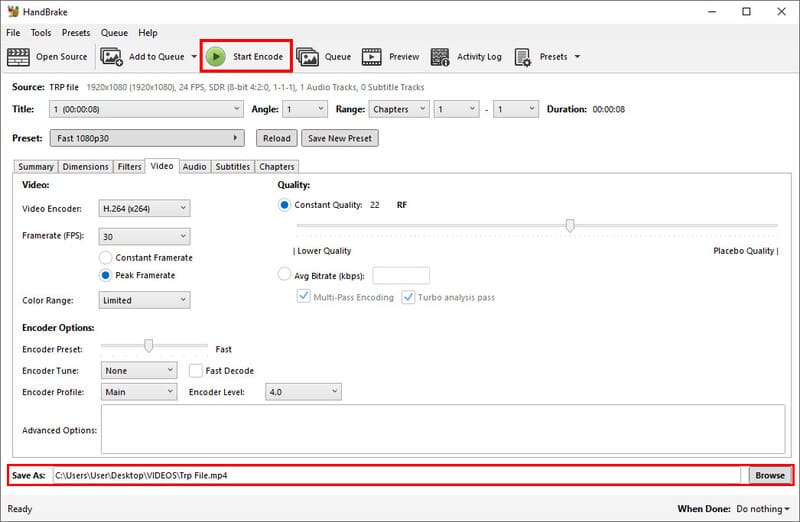Screen dimensions: 800x522
Task: Click the 'Lower Quality' slider label
Action: click(324, 251)
